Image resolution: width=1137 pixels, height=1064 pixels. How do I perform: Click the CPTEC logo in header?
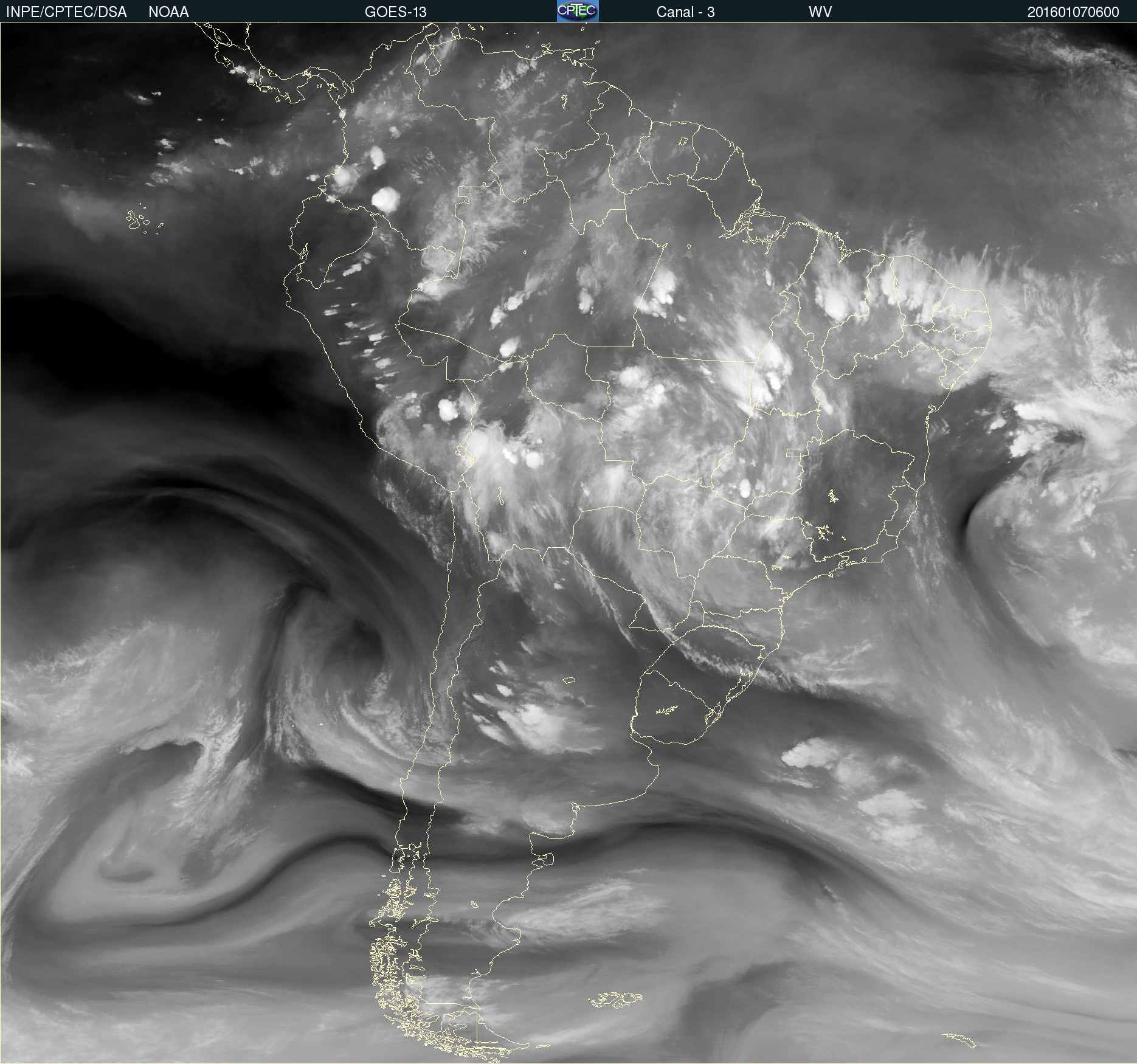[x=578, y=11]
